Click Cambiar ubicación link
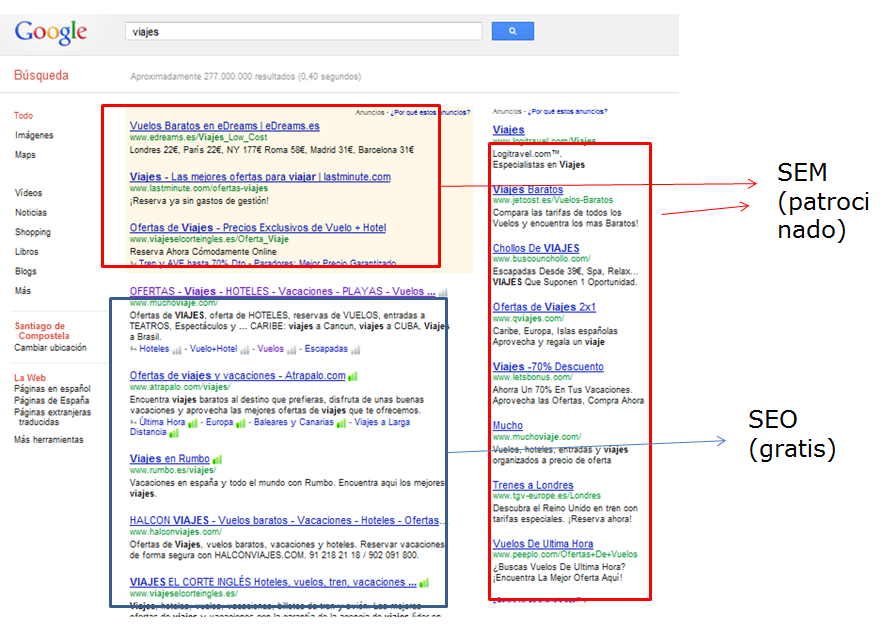The height and width of the screenshot is (644, 892). [51, 348]
